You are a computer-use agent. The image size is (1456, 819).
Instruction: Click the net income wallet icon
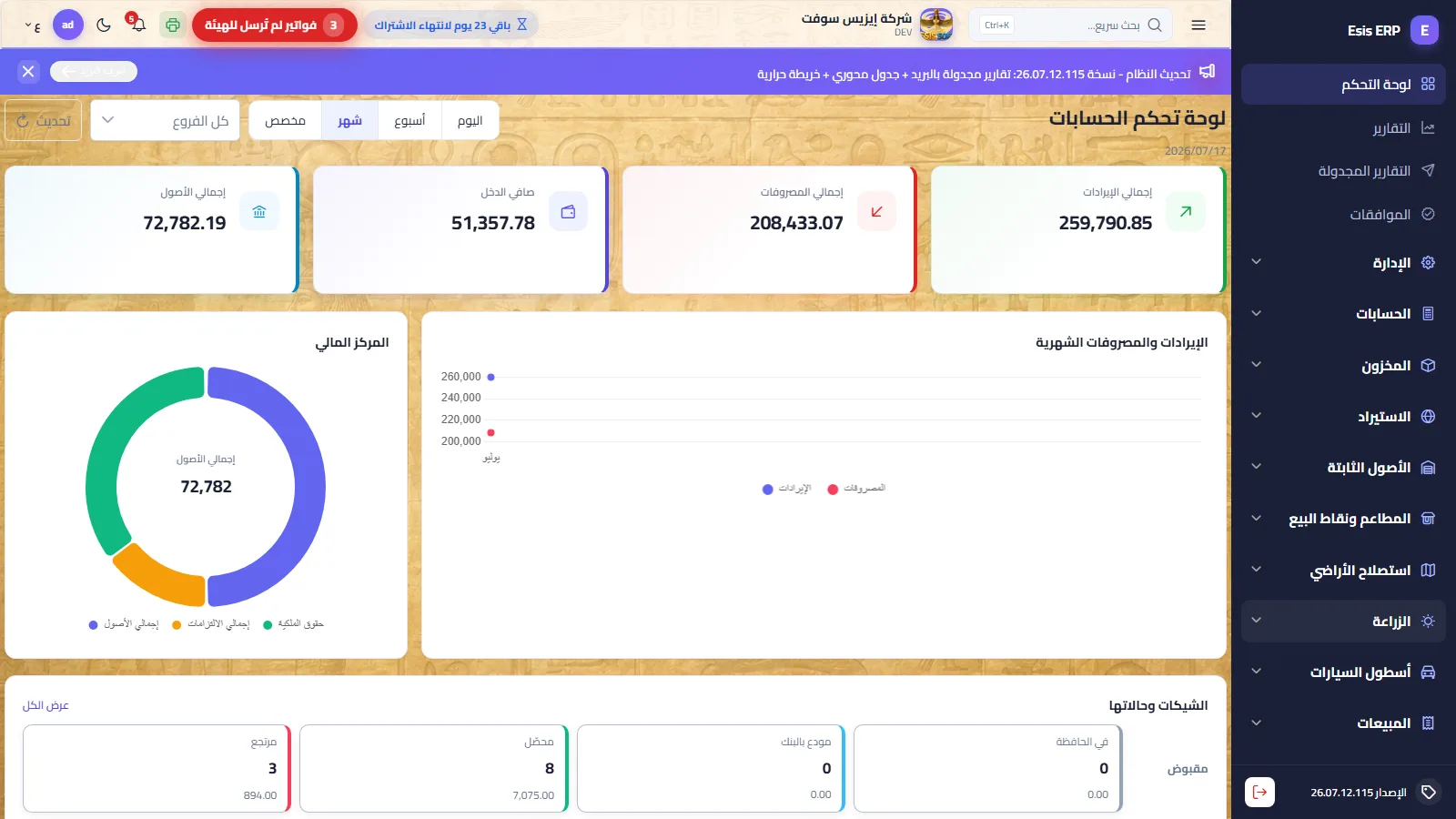tap(568, 211)
